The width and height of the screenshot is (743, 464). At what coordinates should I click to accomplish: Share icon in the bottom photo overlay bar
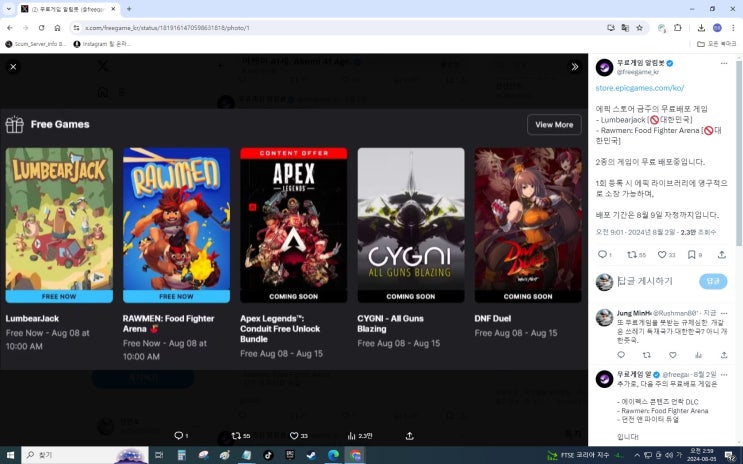click(x=409, y=435)
